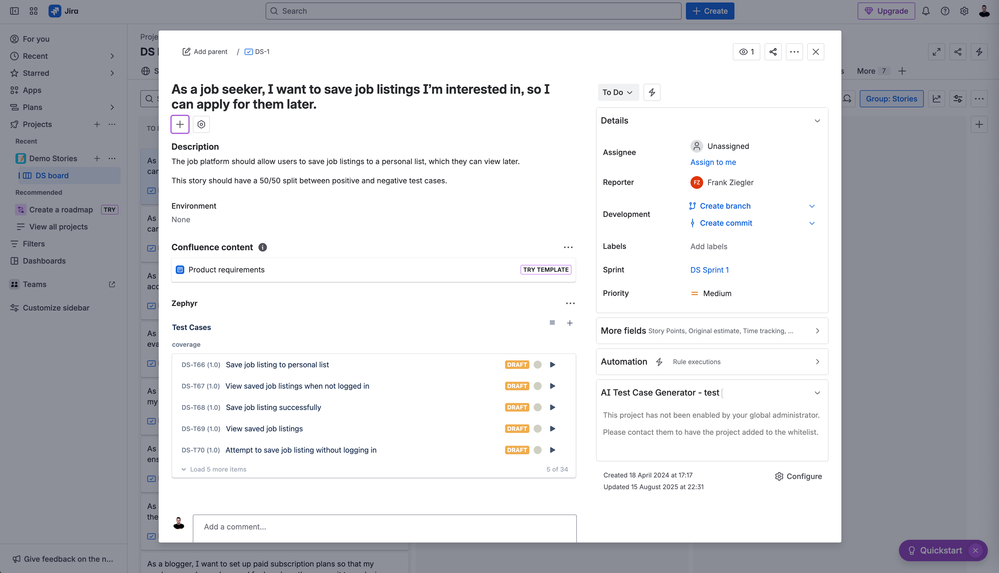The width and height of the screenshot is (999, 573).
Task: Open the To Do status dropdown
Action: [617, 92]
